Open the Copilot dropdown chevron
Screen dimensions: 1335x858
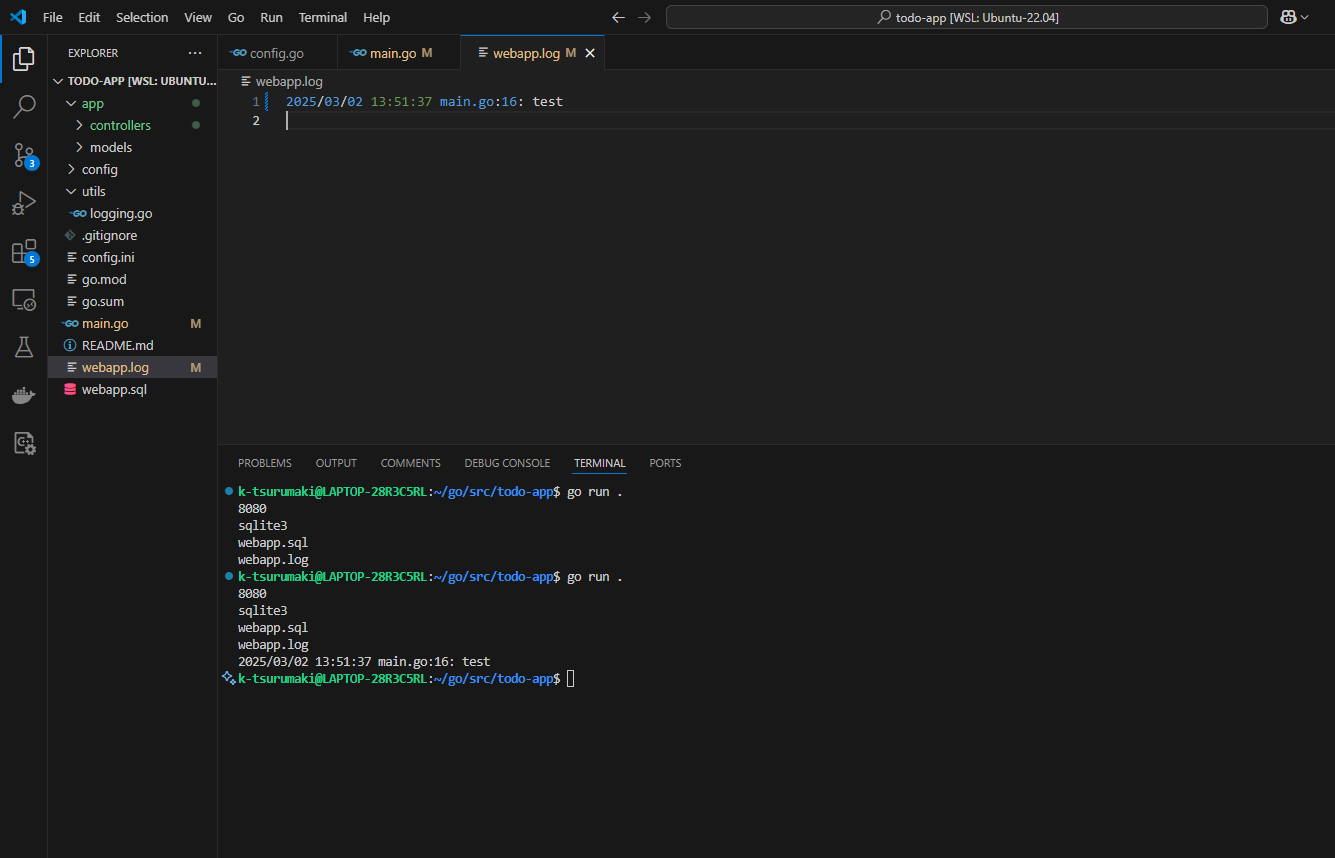tap(1305, 17)
